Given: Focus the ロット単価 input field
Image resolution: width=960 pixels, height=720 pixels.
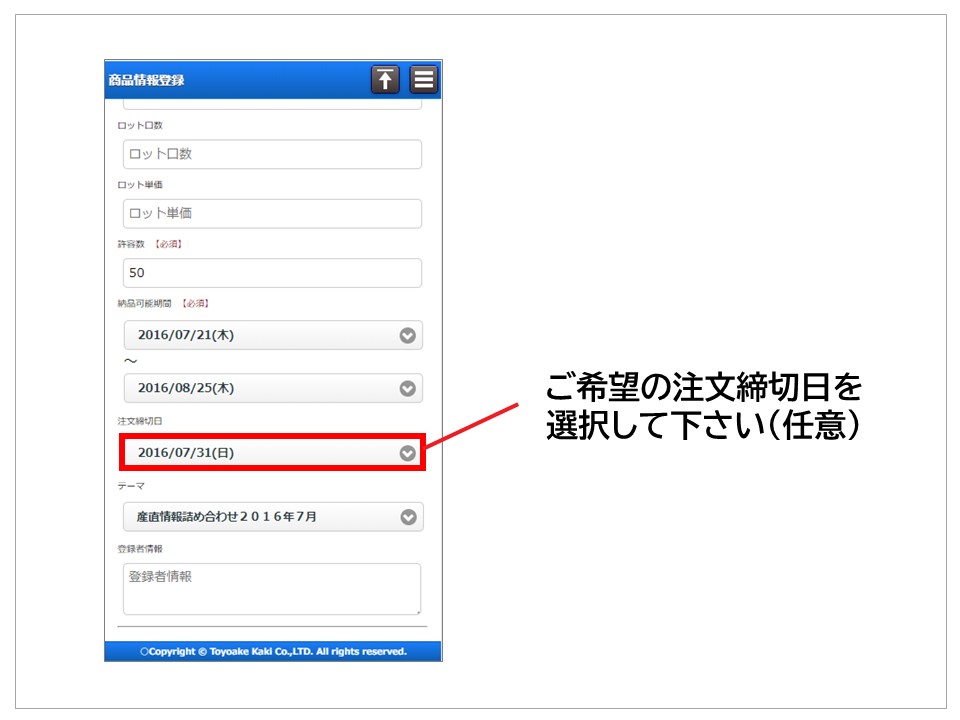Looking at the screenshot, I should [272, 213].
